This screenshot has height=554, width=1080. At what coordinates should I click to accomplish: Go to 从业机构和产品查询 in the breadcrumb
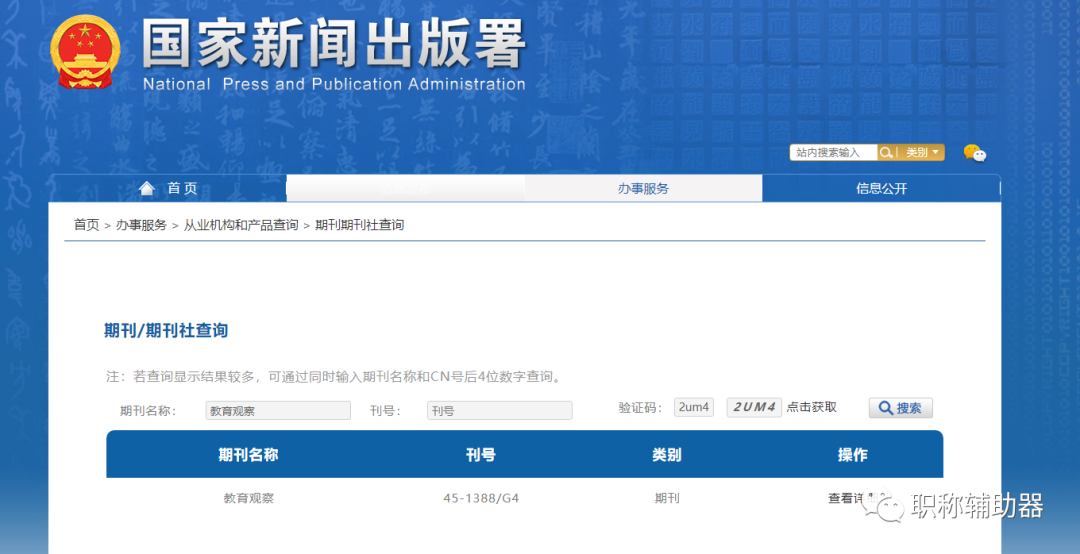coord(241,225)
